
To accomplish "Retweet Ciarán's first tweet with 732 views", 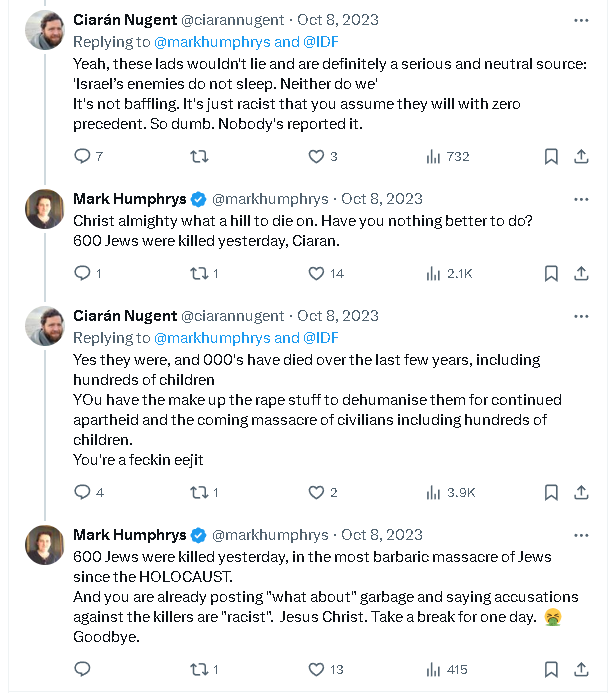I will [x=200, y=156].
